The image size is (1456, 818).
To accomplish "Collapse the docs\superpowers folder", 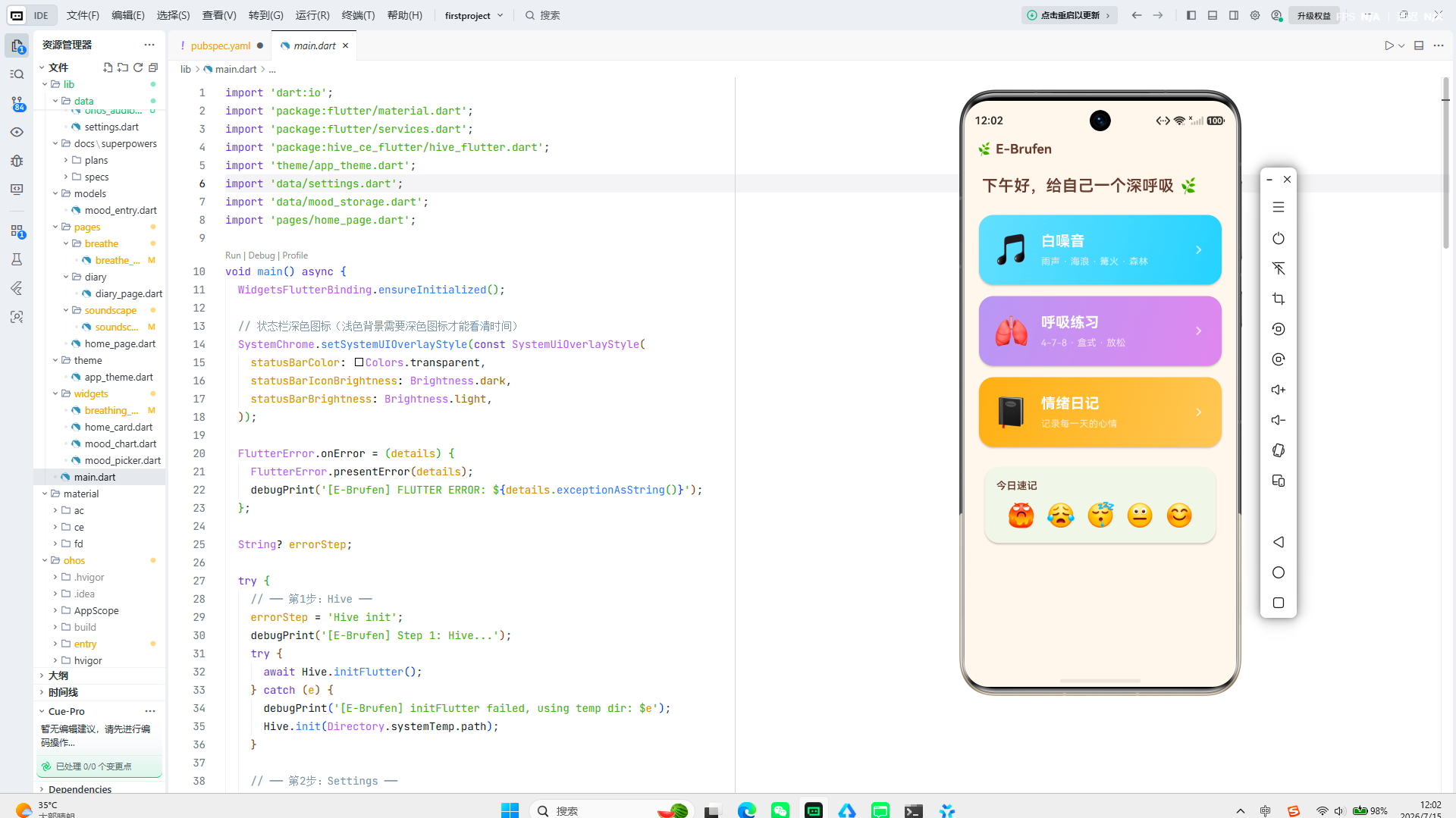I will (55, 143).
